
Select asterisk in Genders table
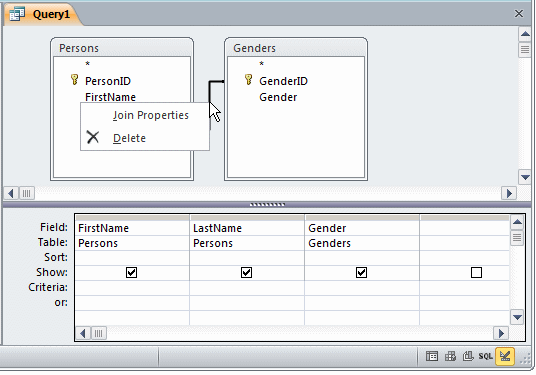pos(262,64)
